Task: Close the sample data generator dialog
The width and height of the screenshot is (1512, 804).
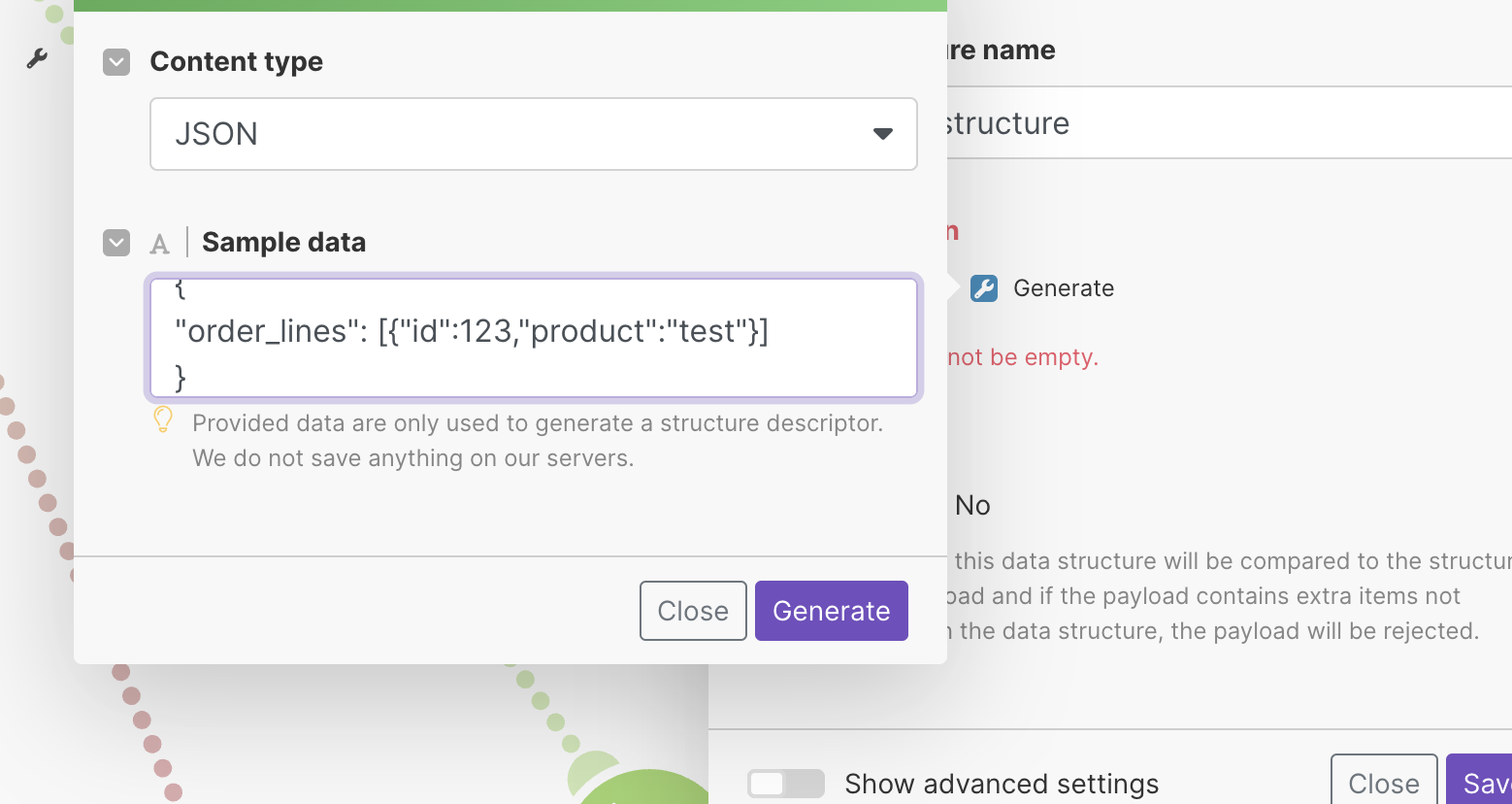Action: [x=692, y=611]
